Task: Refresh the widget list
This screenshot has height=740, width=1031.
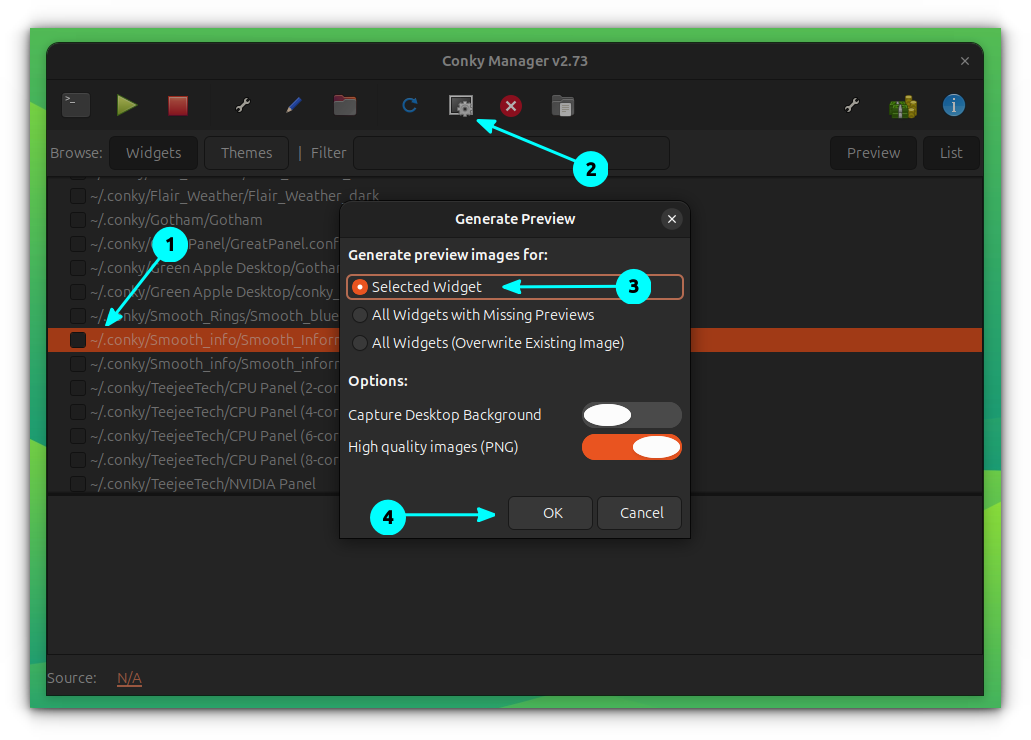Action: 409,104
